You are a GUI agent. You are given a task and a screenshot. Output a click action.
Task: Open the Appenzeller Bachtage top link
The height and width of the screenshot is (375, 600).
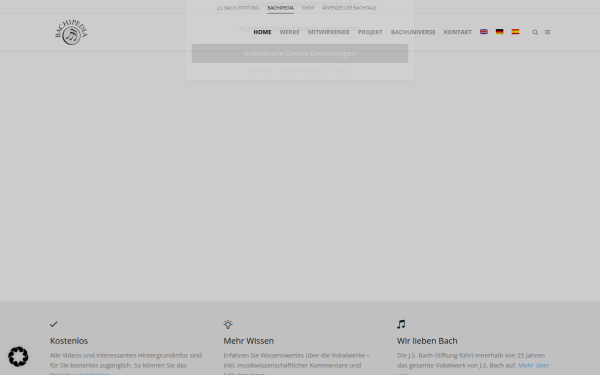[x=349, y=8]
